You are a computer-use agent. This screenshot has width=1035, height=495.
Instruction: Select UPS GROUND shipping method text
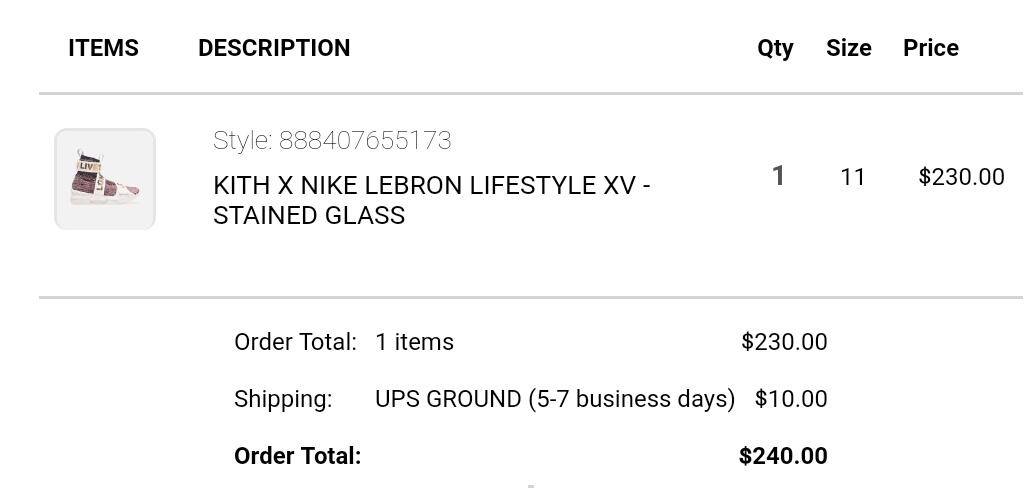(555, 399)
